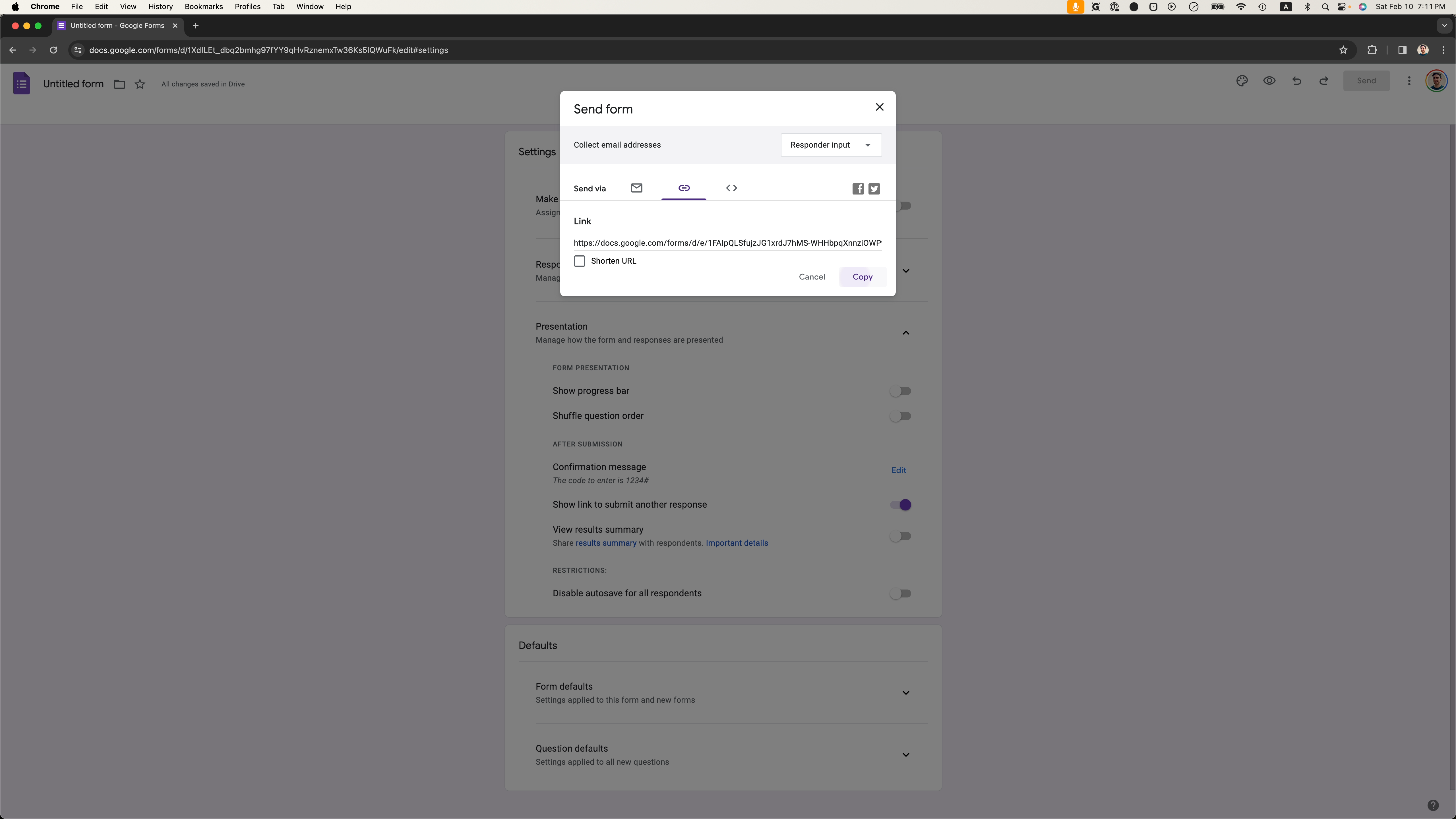Click the Cancel button
1456x819 pixels.
[812, 277]
